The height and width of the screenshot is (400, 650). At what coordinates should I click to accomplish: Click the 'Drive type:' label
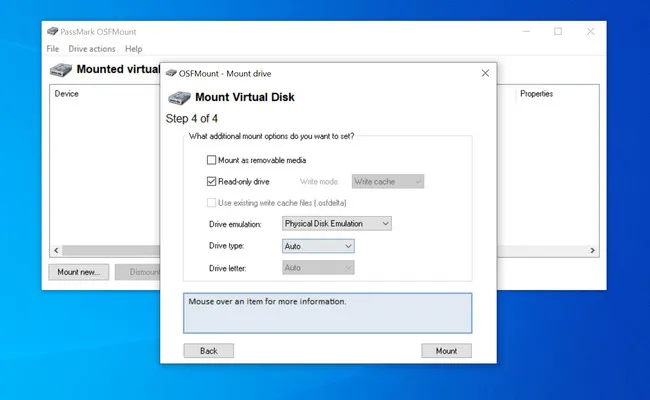click(x=226, y=246)
